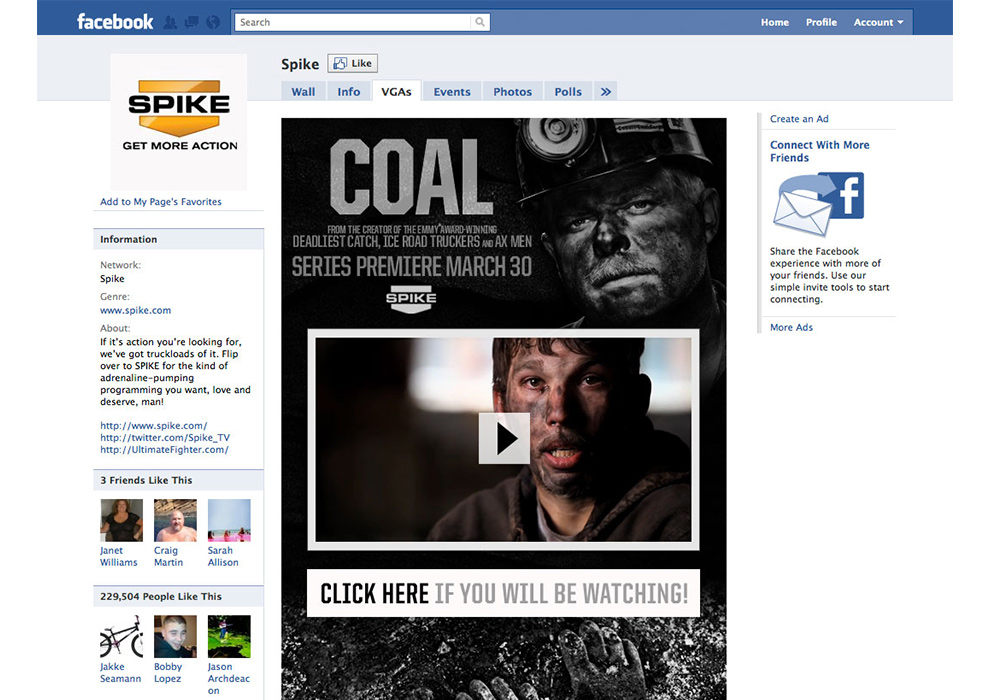Select the VGAs tab
Viewport: 990px width, 700px height.
pos(397,92)
